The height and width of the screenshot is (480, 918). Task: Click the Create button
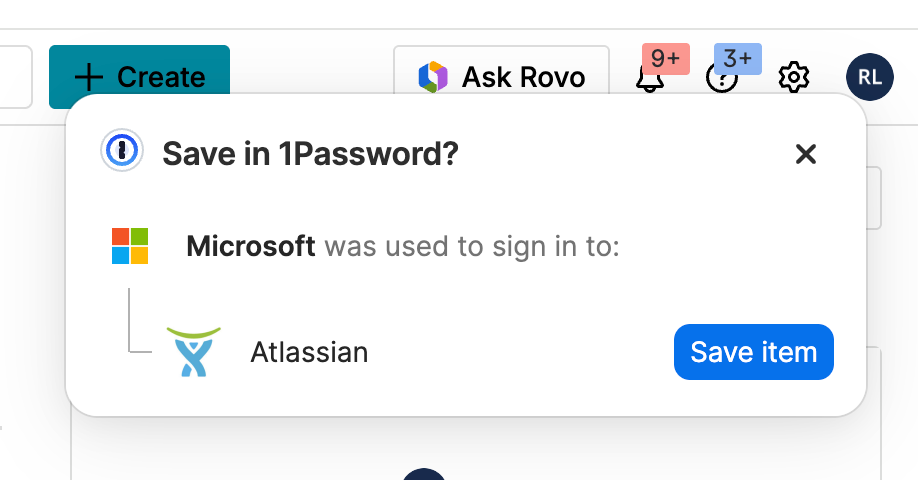[139, 76]
